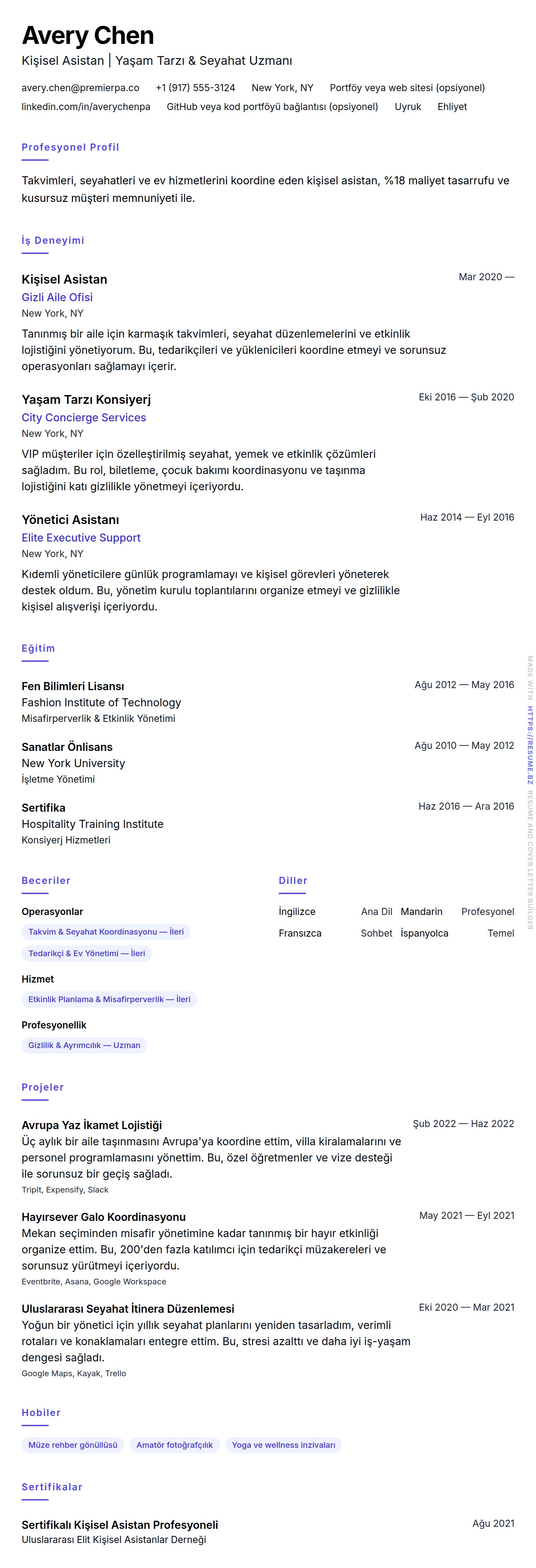Select the Amatör fotoğrafçılık hobby tag
Screen dimensions: 536x1568
pyautogui.click(x=175, y=1444)
